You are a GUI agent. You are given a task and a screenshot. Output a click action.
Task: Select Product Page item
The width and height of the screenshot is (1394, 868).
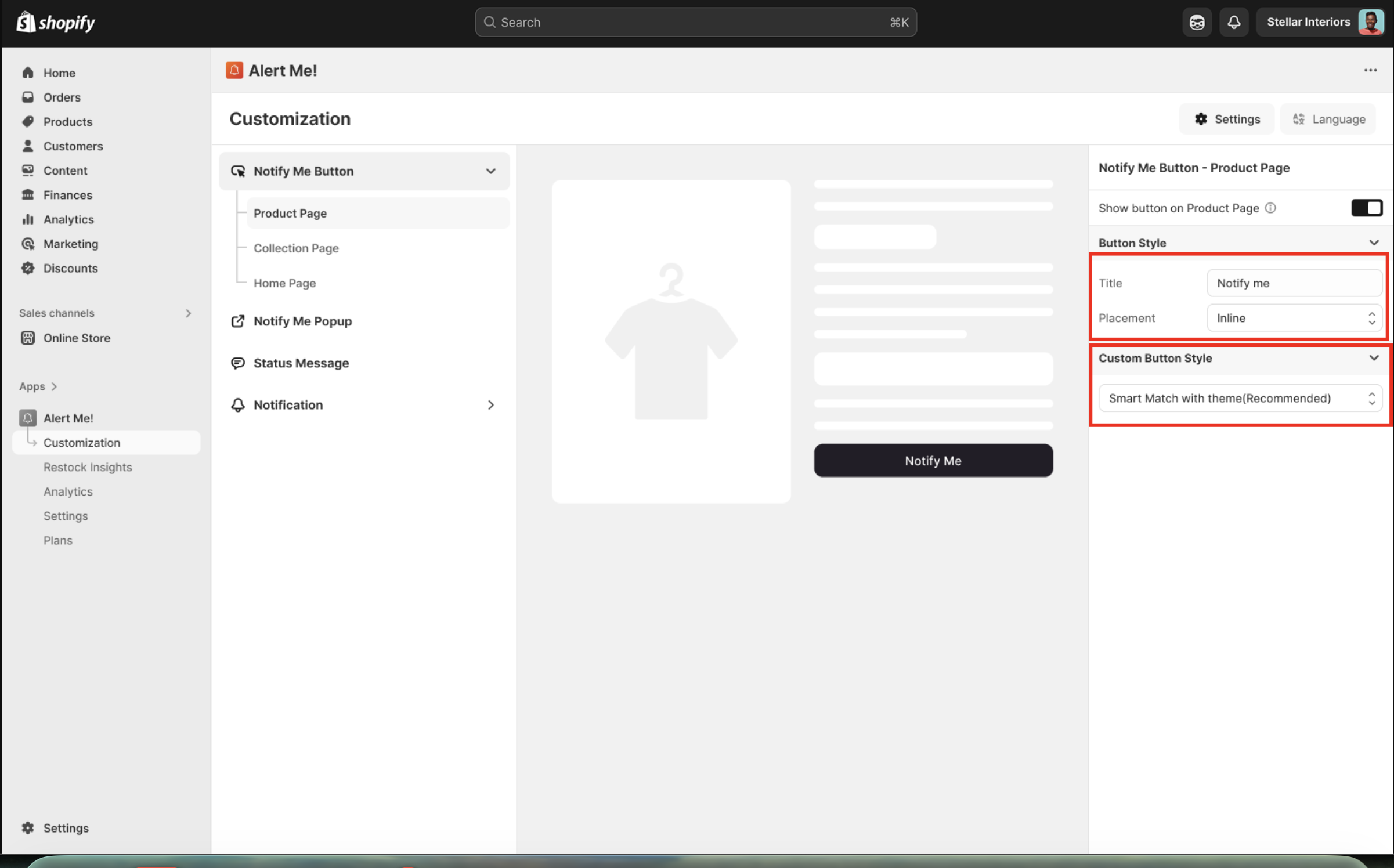(x=378, y=213)
